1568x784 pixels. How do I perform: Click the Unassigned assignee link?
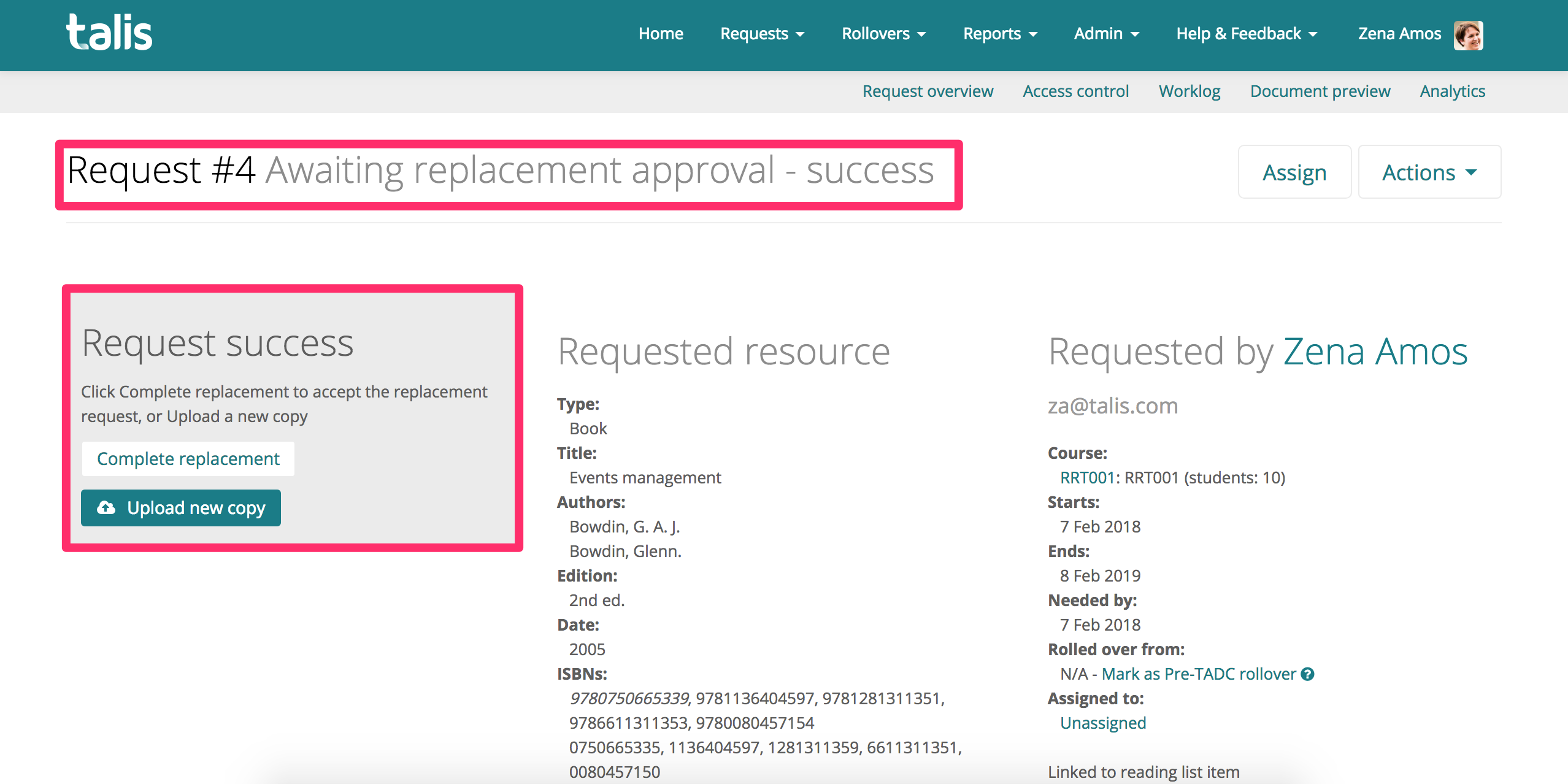[1103, 723]
